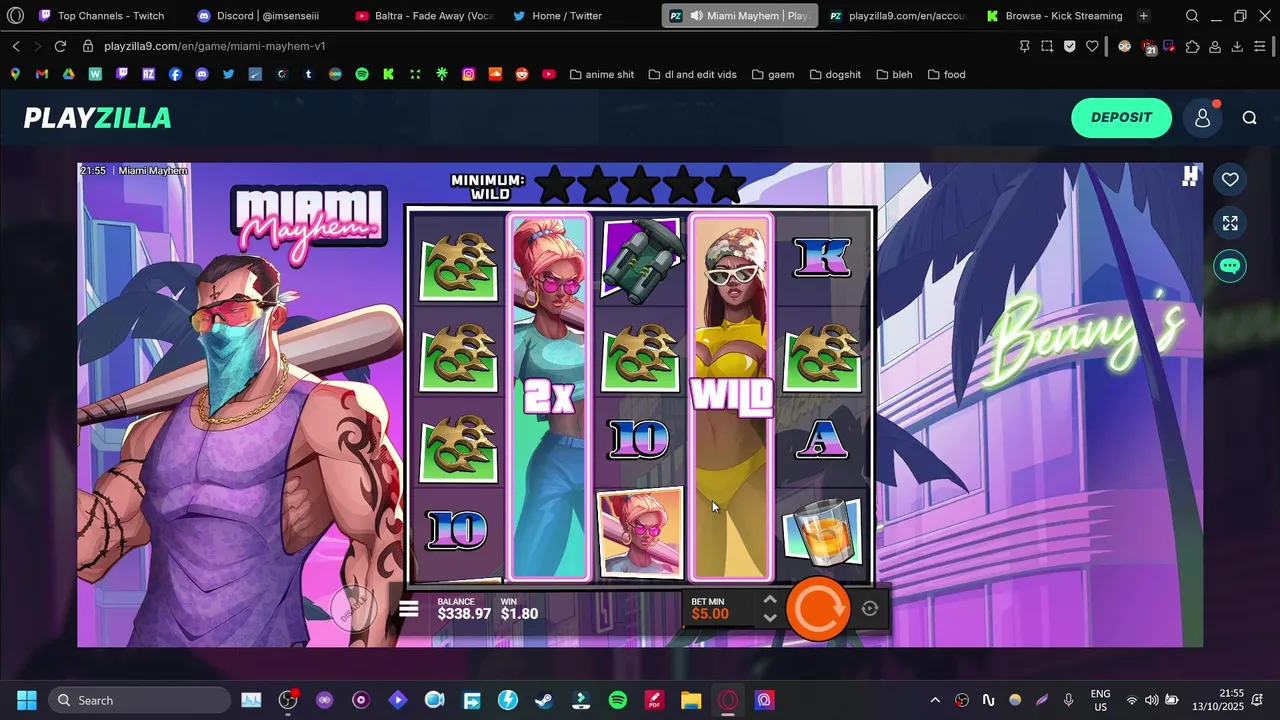Switch to the Baltra - Fade Away tab

[x=424, y=16]
